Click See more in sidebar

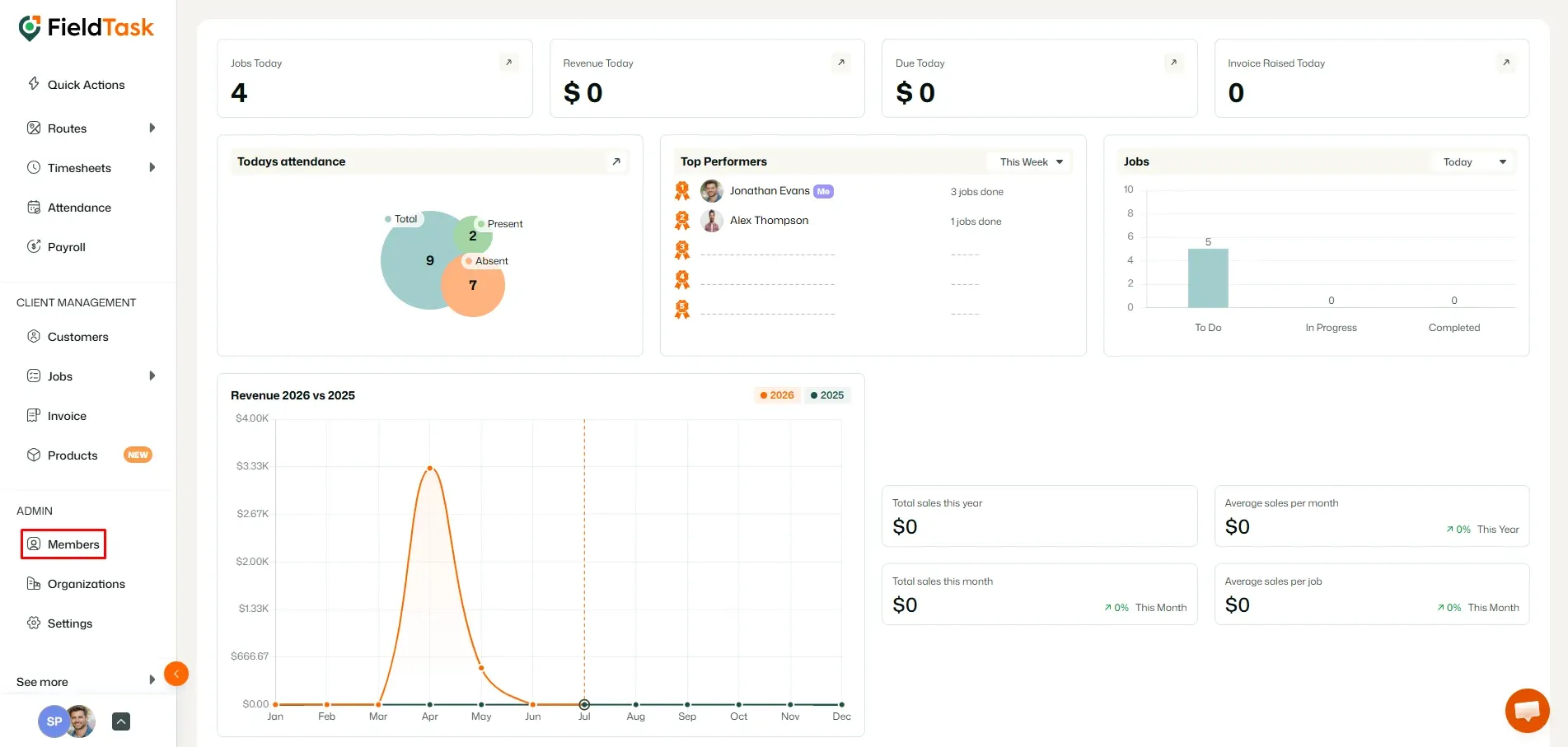click(42, 682)
